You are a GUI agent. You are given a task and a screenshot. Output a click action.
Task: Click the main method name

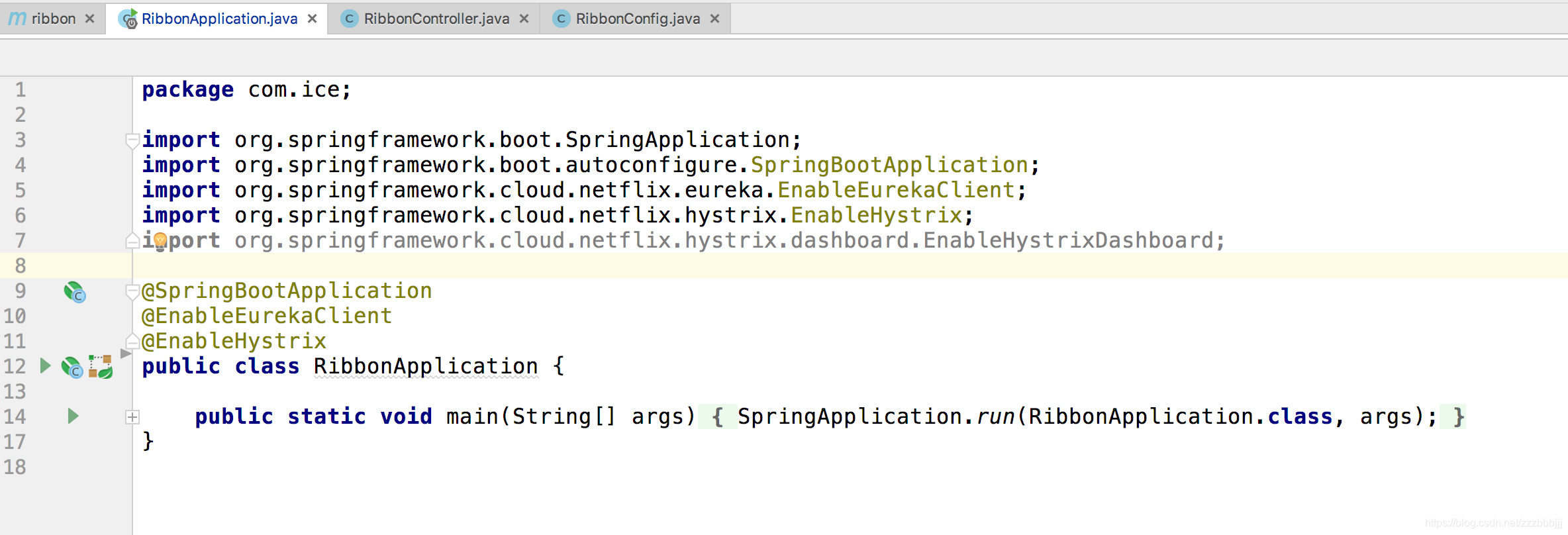[x=472, y=416]
